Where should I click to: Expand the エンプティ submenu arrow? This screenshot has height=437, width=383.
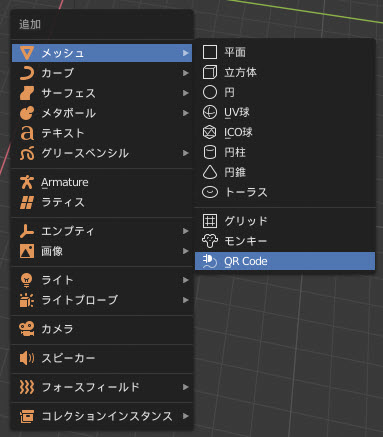coord(186,231)
